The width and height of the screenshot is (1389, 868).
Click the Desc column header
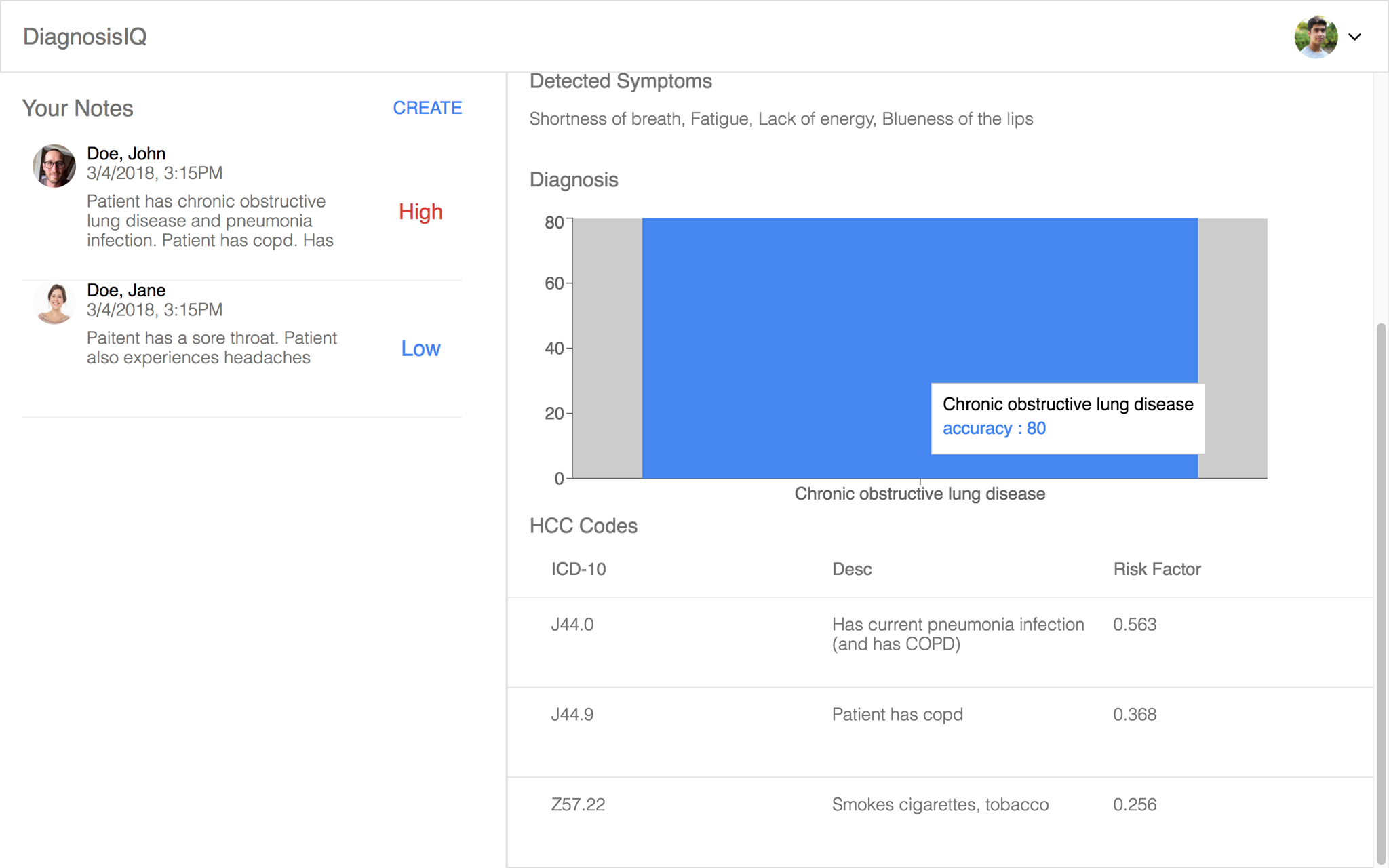point(852,569)
